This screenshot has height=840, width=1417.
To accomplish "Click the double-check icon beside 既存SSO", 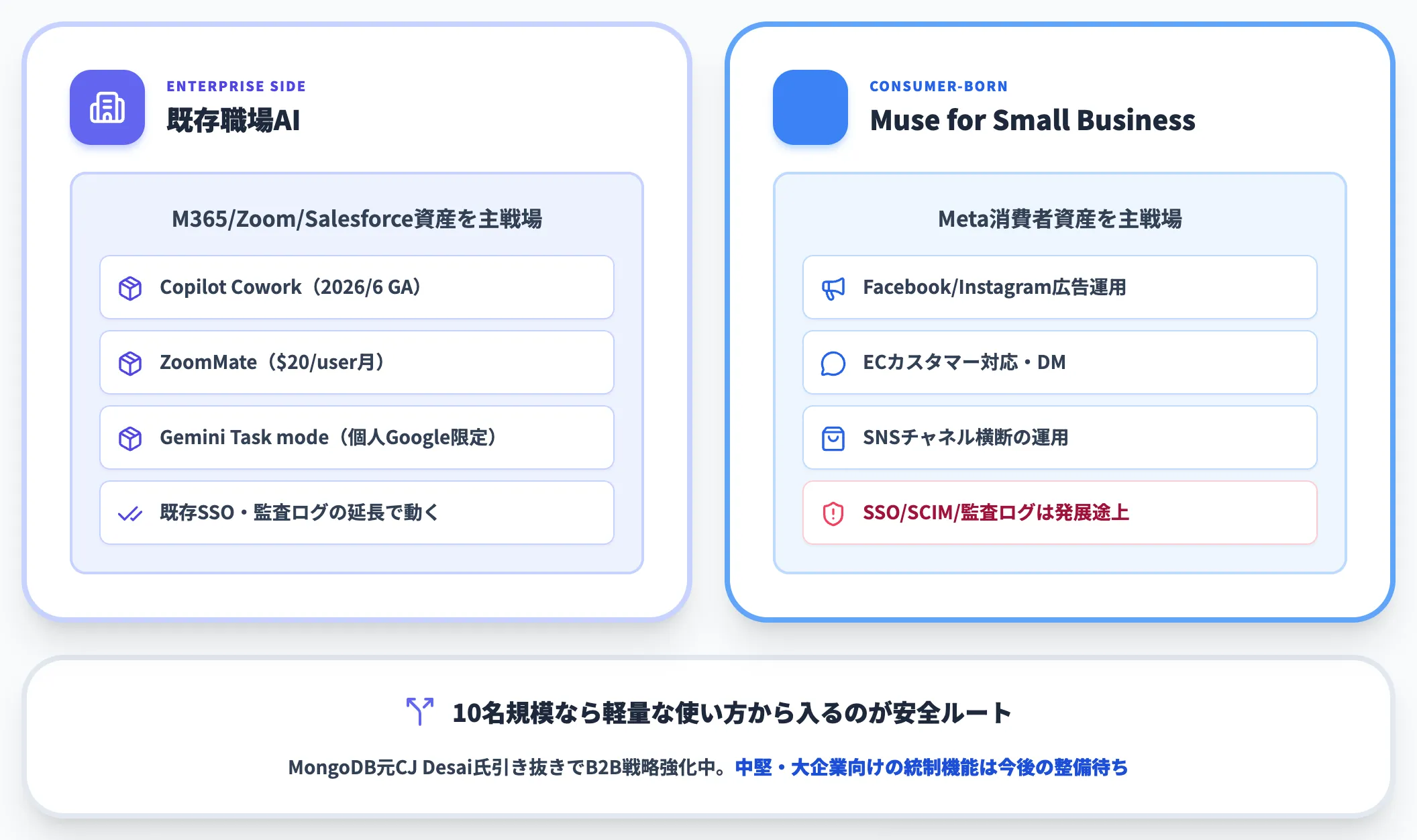I will point(130,513).
